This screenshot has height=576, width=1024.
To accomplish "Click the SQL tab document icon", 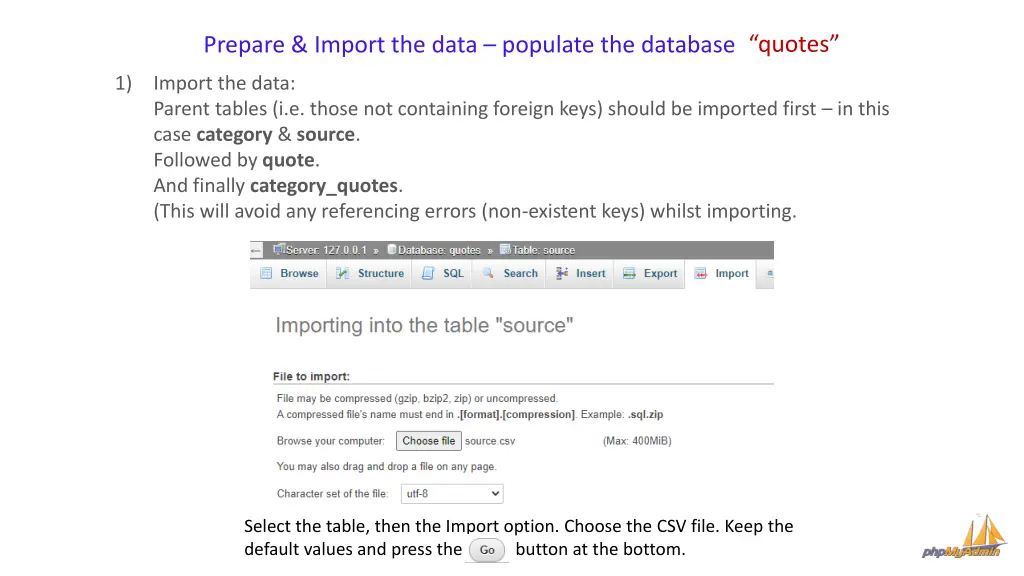I will (x=428, y=273).
